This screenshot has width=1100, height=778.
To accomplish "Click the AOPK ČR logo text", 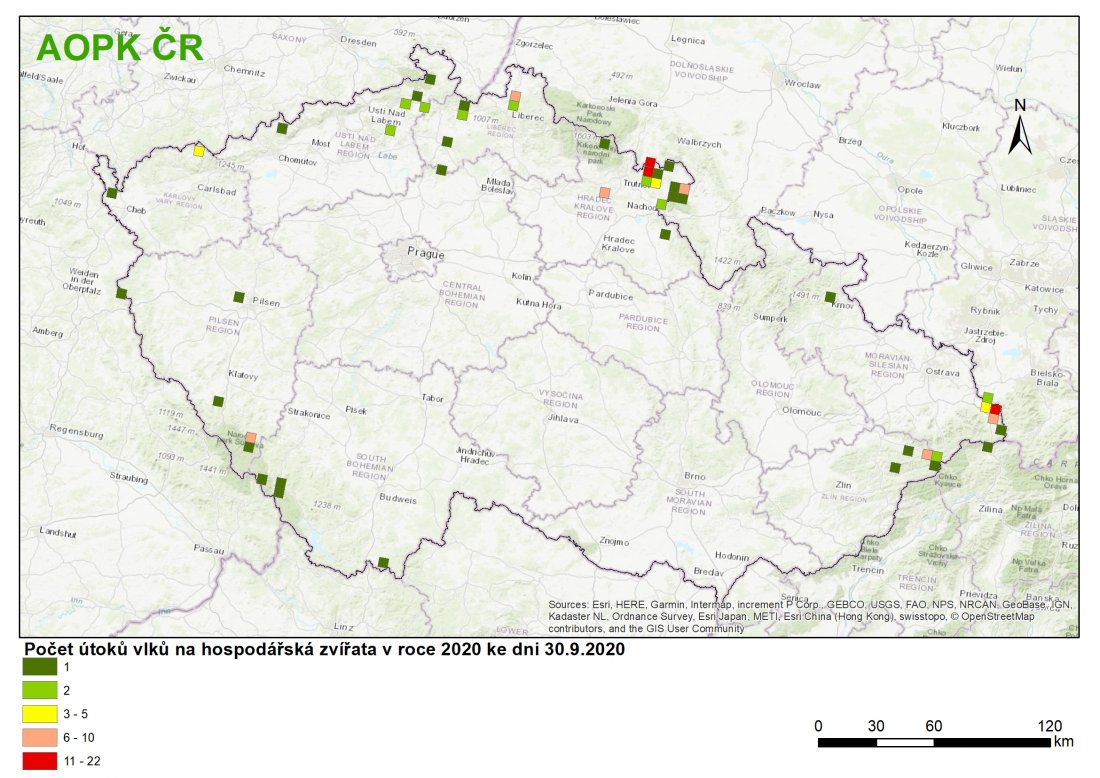I will (x=120, y=48).
